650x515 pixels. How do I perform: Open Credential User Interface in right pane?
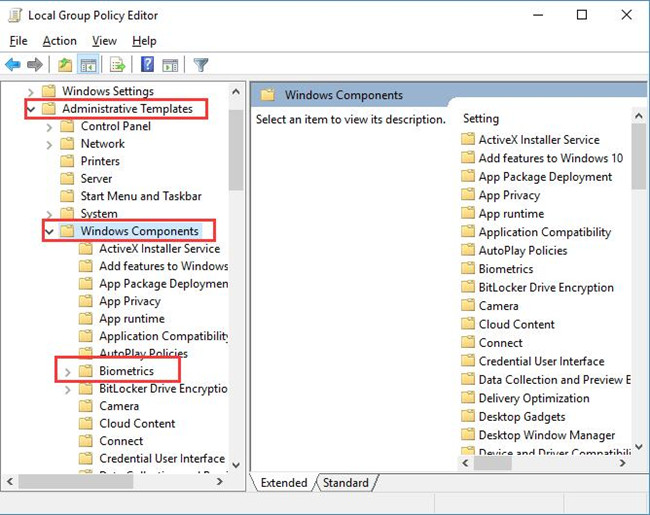541,361
